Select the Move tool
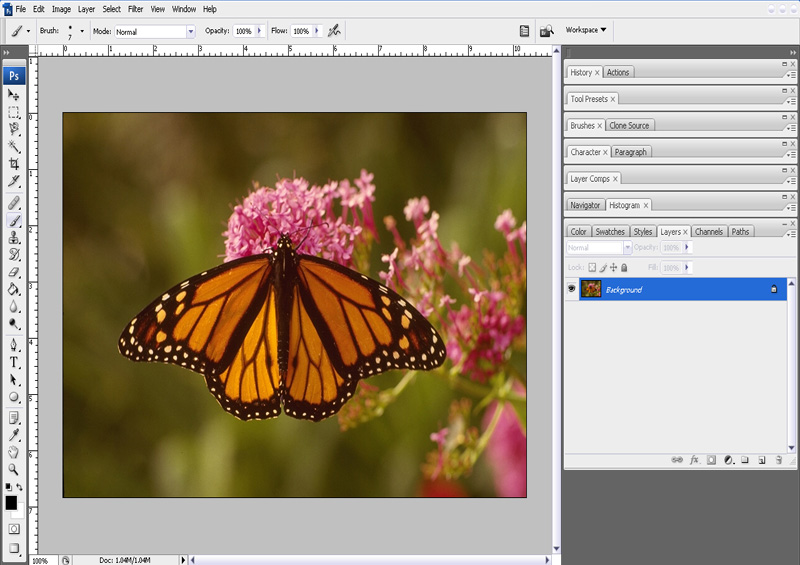 (x=14, y=95)
